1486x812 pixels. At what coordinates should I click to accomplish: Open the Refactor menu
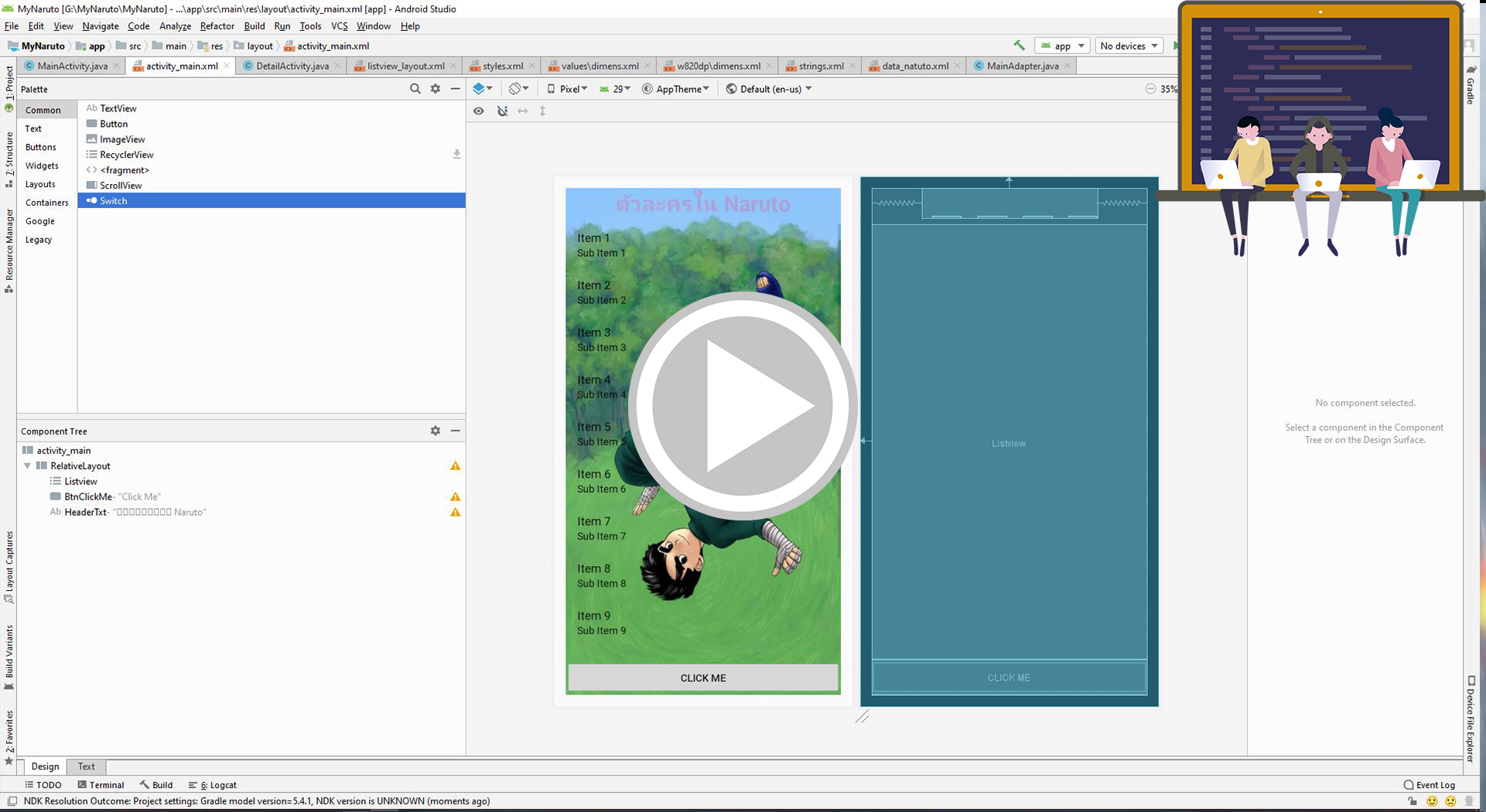coord(217,26)
